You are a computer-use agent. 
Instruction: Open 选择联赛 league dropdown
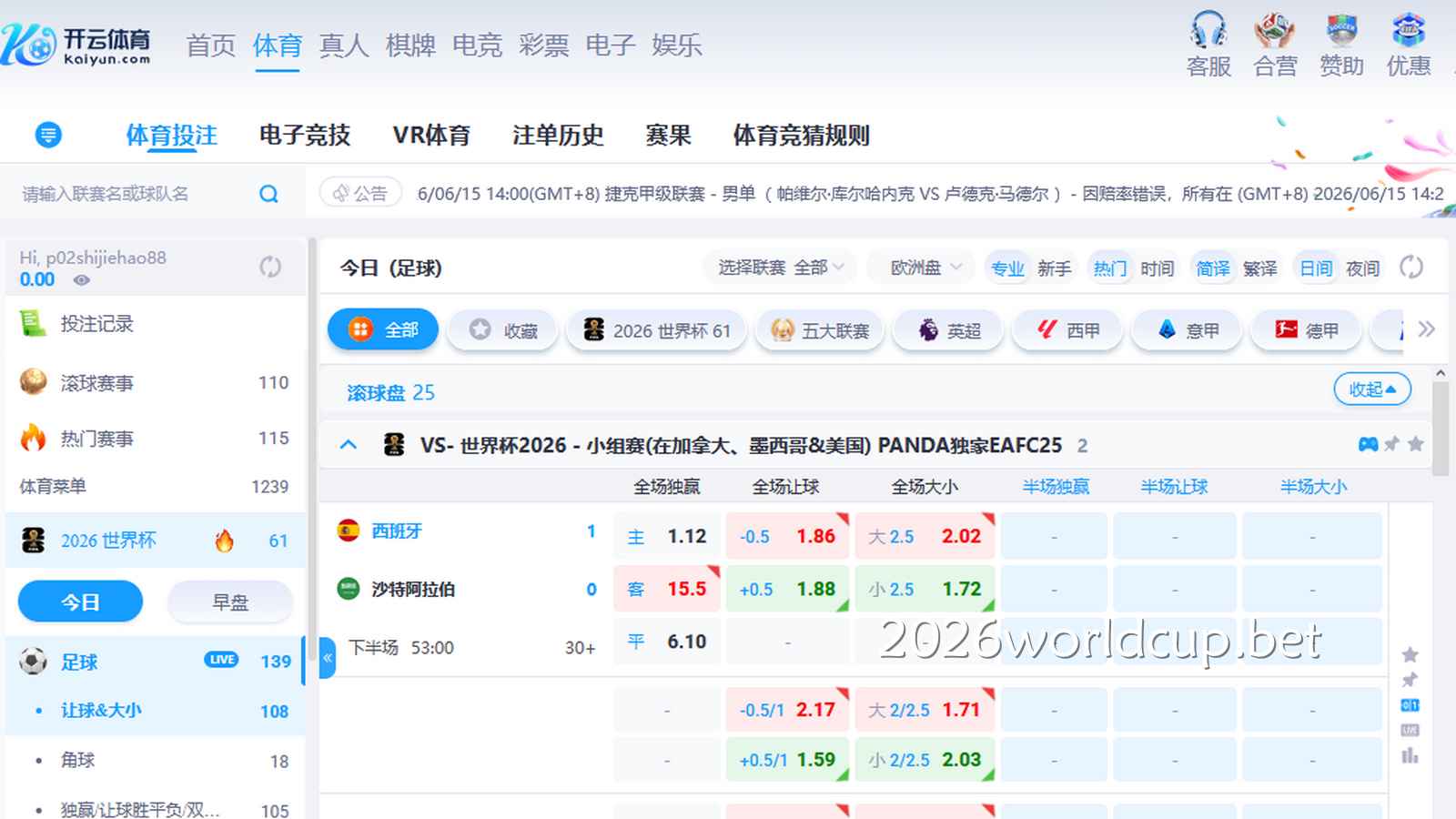[780, 268]
